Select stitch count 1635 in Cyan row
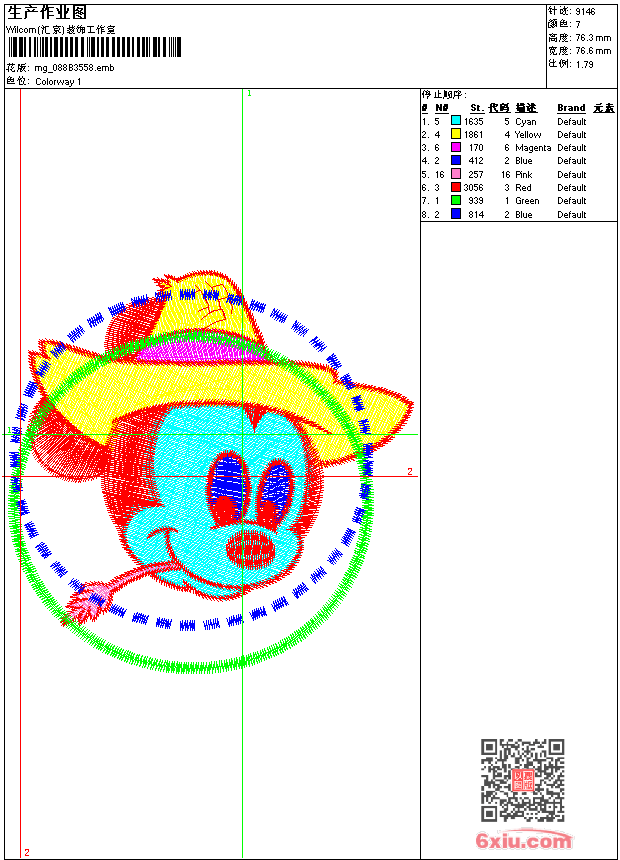This screenshot has width=620, height=860. tap(474, 122)
